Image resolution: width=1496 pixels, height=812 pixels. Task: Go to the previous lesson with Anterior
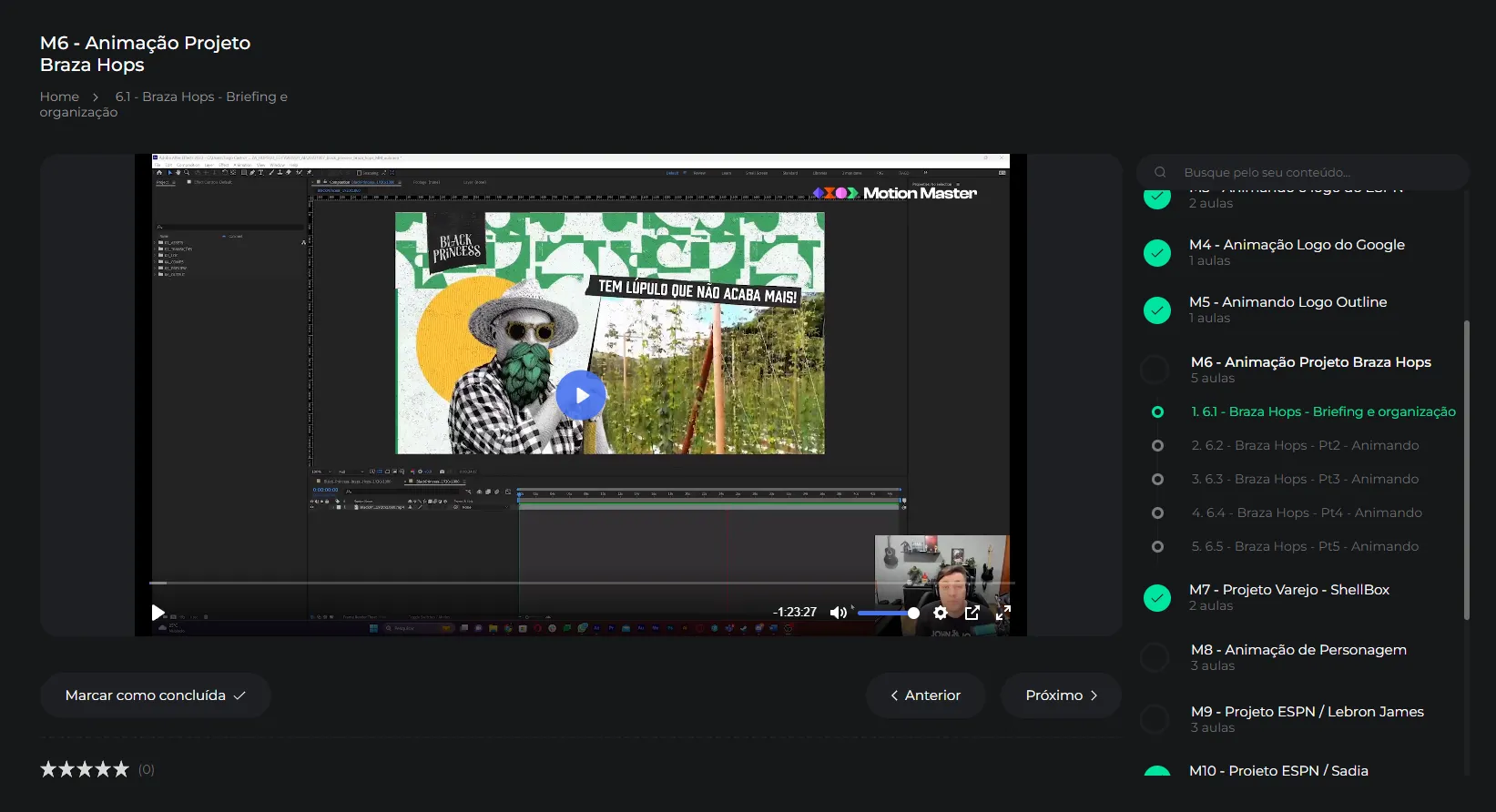click(925, 695)
